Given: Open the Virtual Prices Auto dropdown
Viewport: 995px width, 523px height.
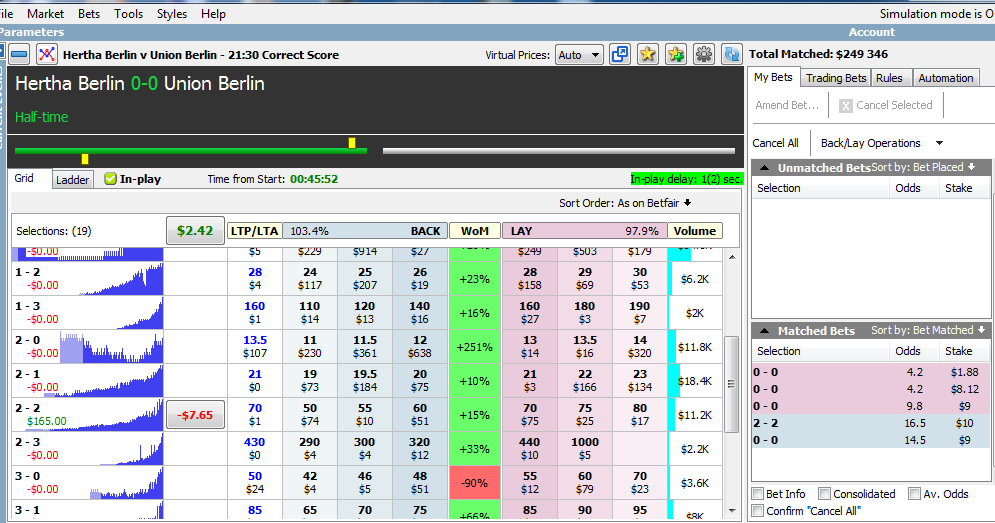Looking at the screenshot, I should [x=579, y=55].
